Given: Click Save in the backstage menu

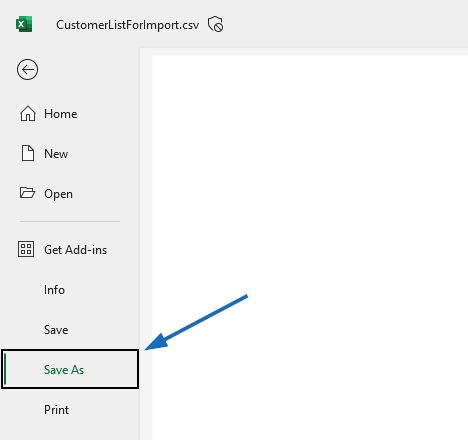Looking at the screenshot, I should pos(56,330).
